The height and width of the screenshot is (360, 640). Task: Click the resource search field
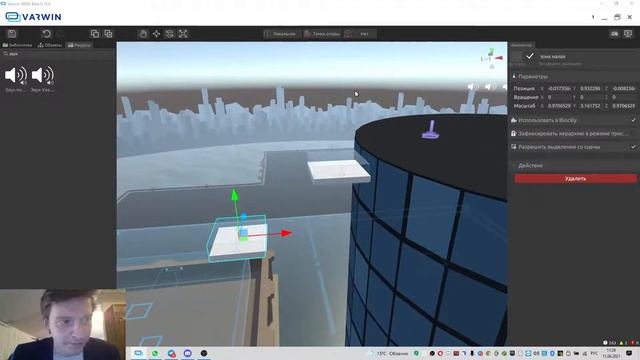[x=57, y=53]
